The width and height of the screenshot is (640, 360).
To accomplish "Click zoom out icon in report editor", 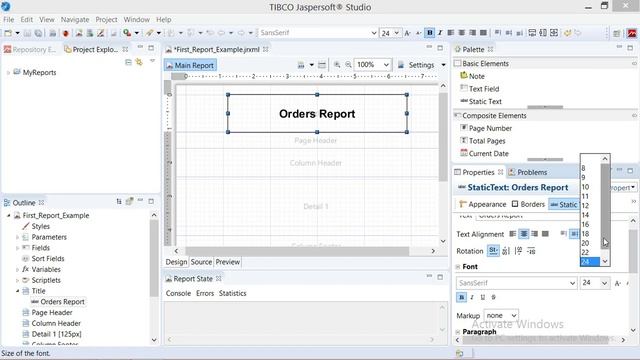I will pos(348,64).
